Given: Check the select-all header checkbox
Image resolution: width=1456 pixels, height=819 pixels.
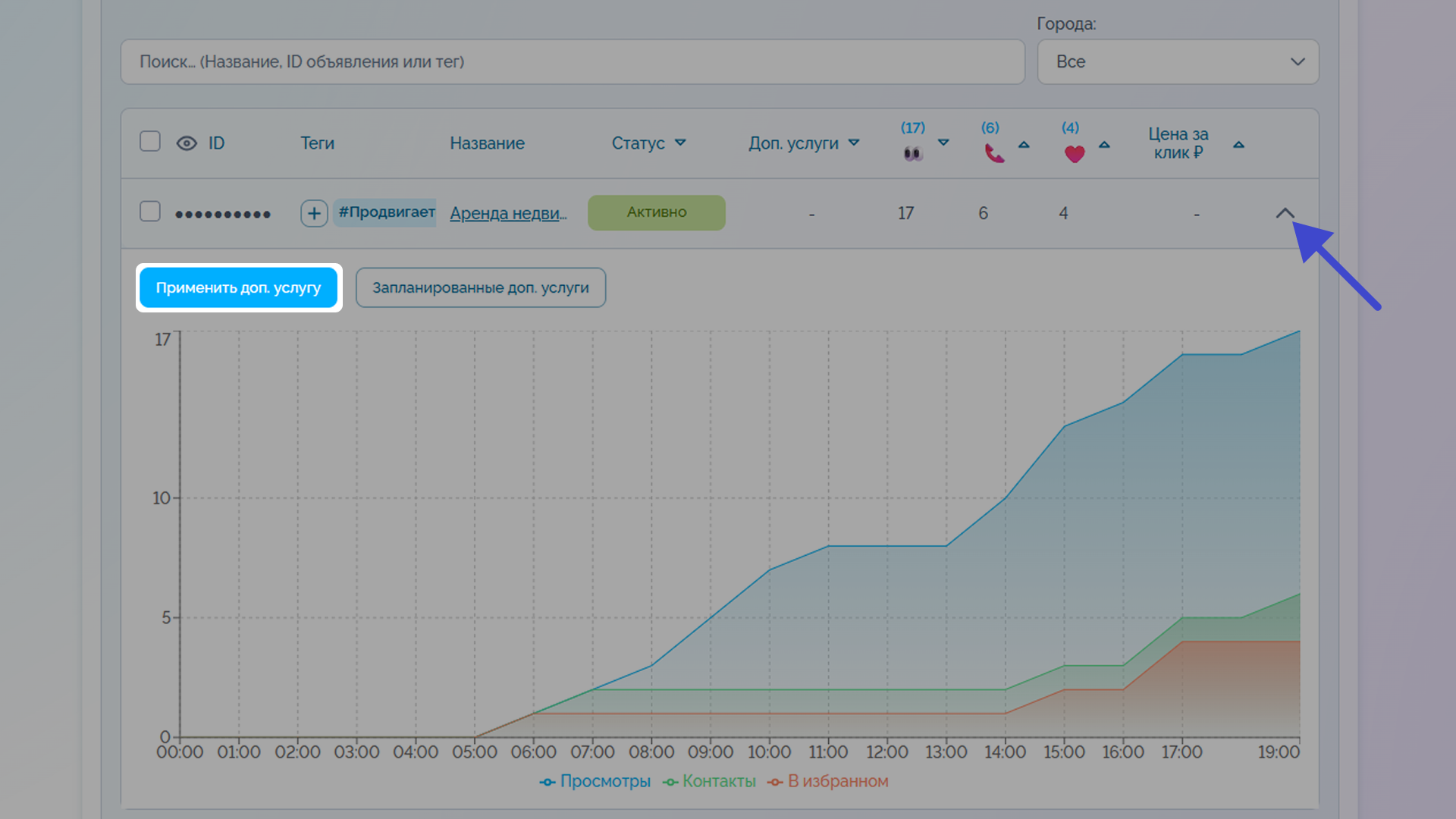Looking at the screenshot, I should tap(150, 142).
